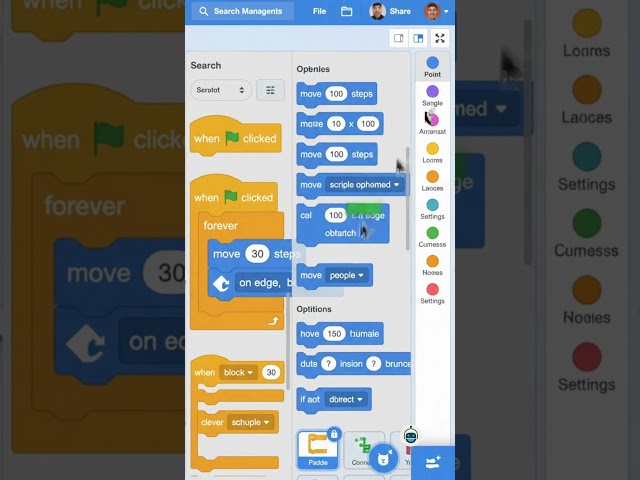Select the Padde sprite thumbnail

[318, 449]
